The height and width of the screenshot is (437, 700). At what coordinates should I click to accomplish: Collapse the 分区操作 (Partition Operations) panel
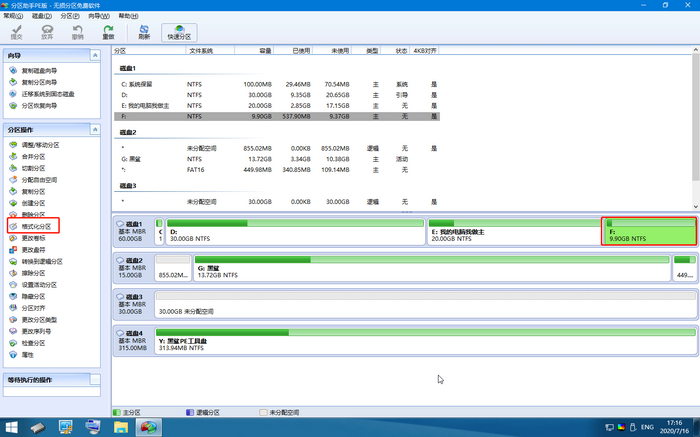[x=94, y=130]
